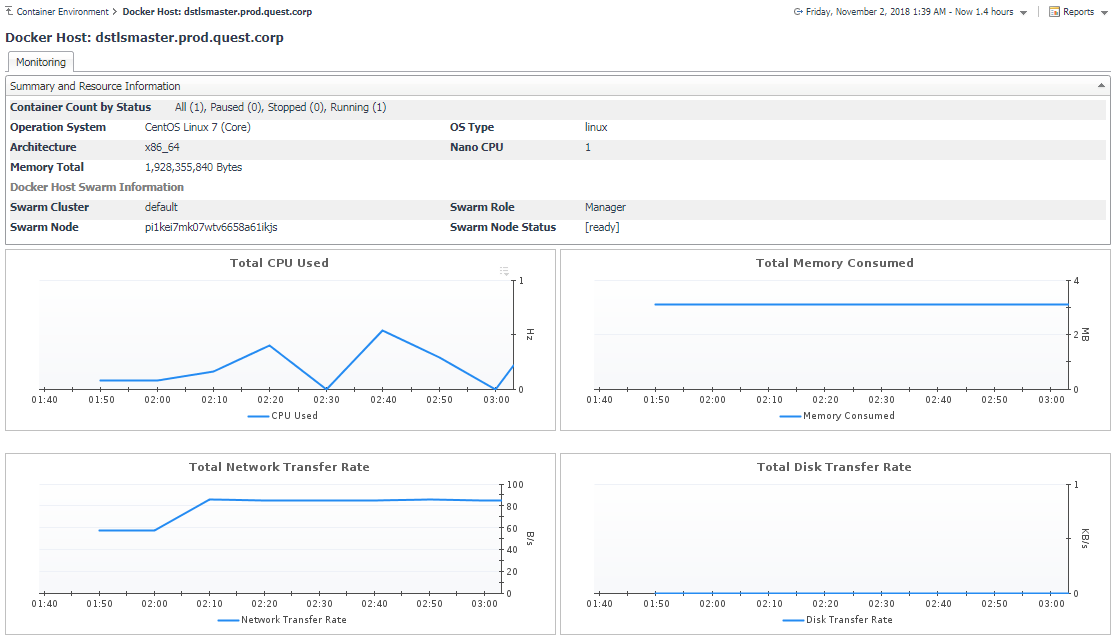The image size is (1115, 639).
Task: Click the Network Transfer Rate line at 02:10
Action: pos(210,500)
